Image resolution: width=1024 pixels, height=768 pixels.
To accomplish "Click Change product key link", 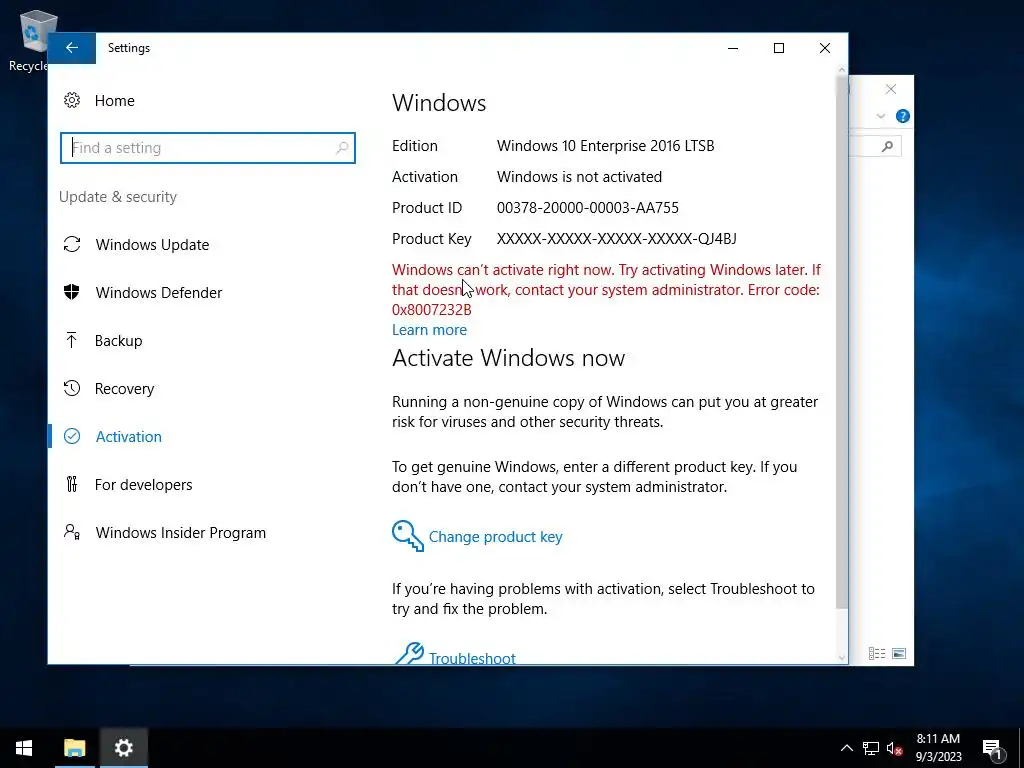I will click(x=495, y=537).
